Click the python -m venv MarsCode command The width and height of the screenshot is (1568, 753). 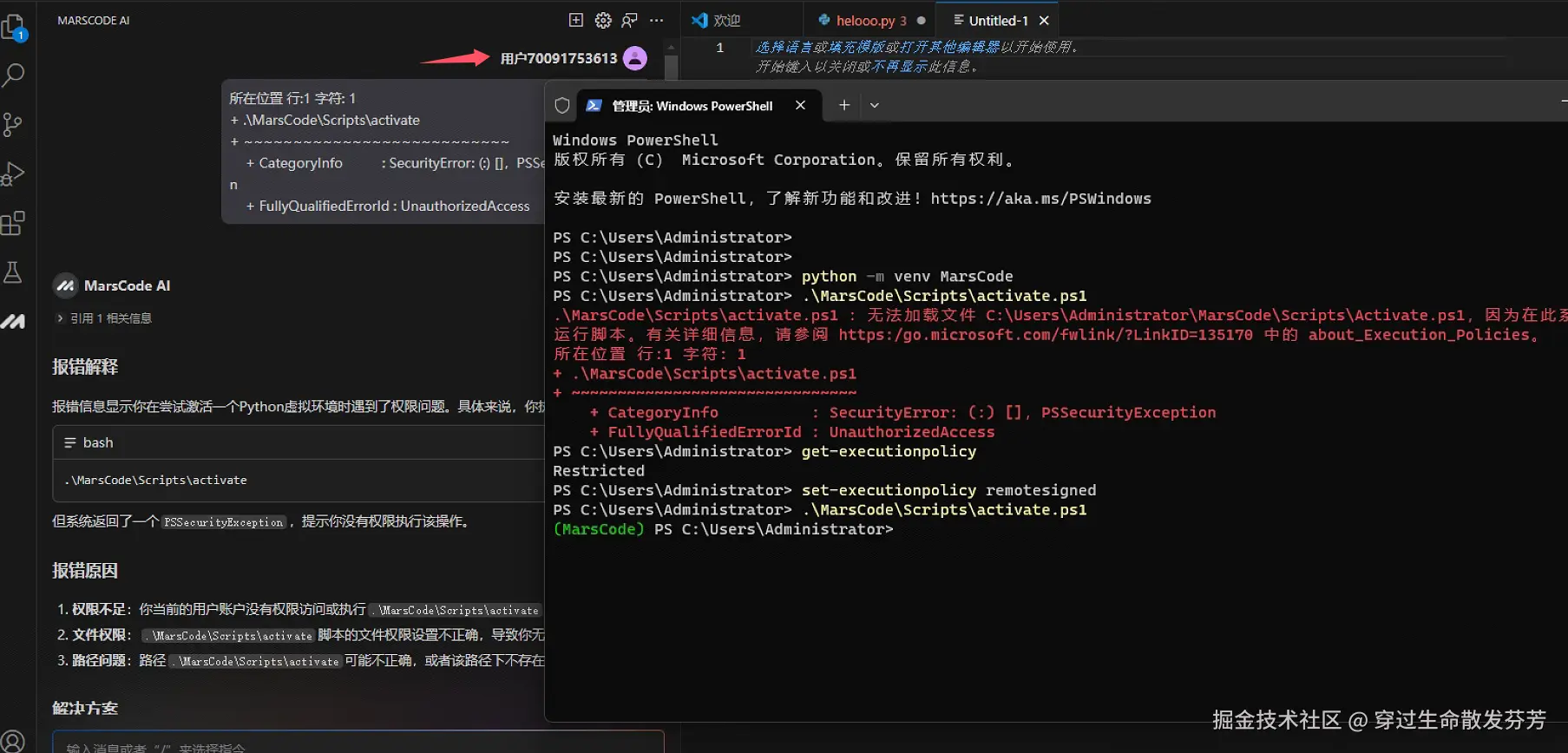point(907,277)
